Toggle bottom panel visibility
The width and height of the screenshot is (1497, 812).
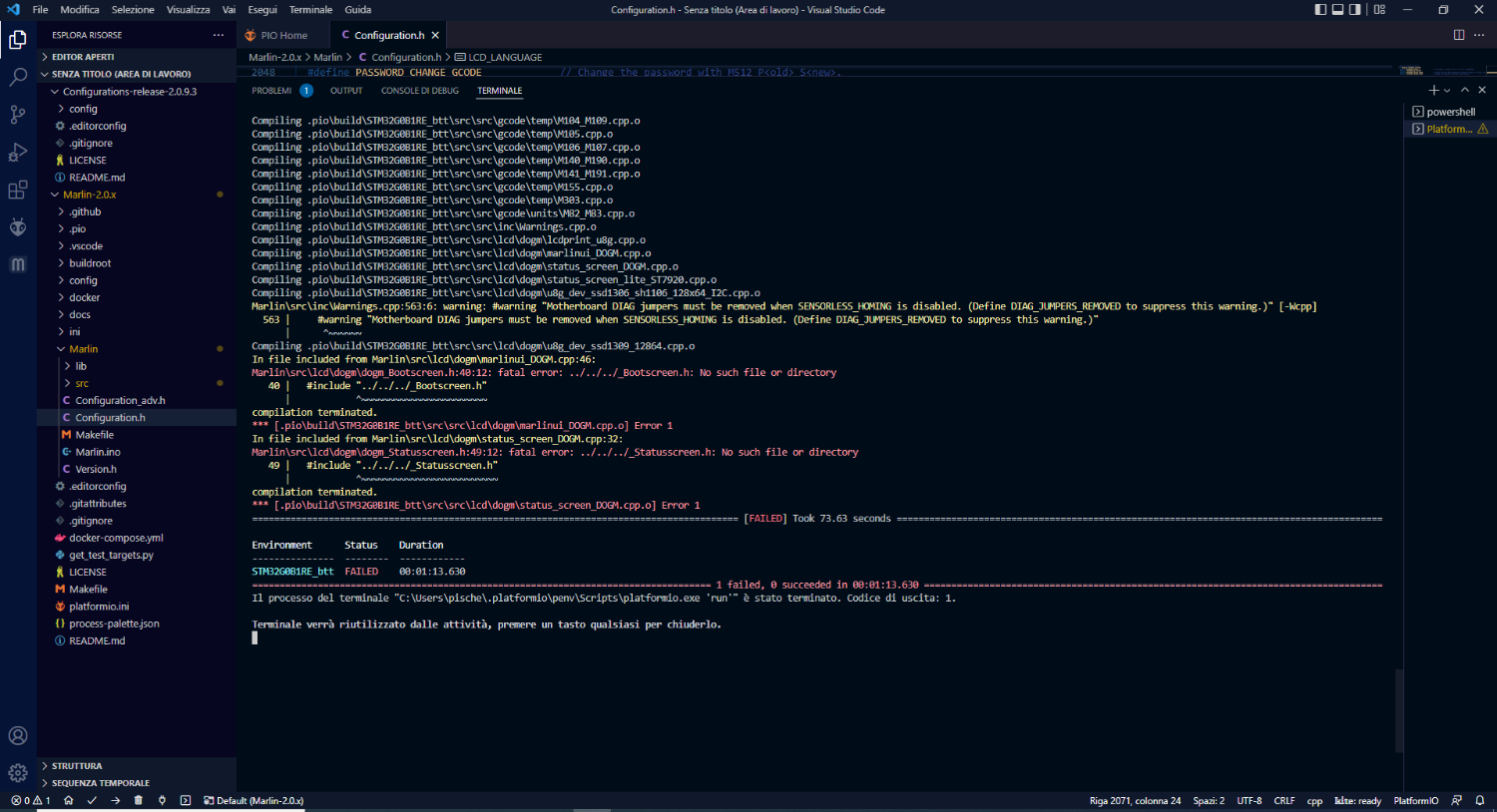point(1337,10)
